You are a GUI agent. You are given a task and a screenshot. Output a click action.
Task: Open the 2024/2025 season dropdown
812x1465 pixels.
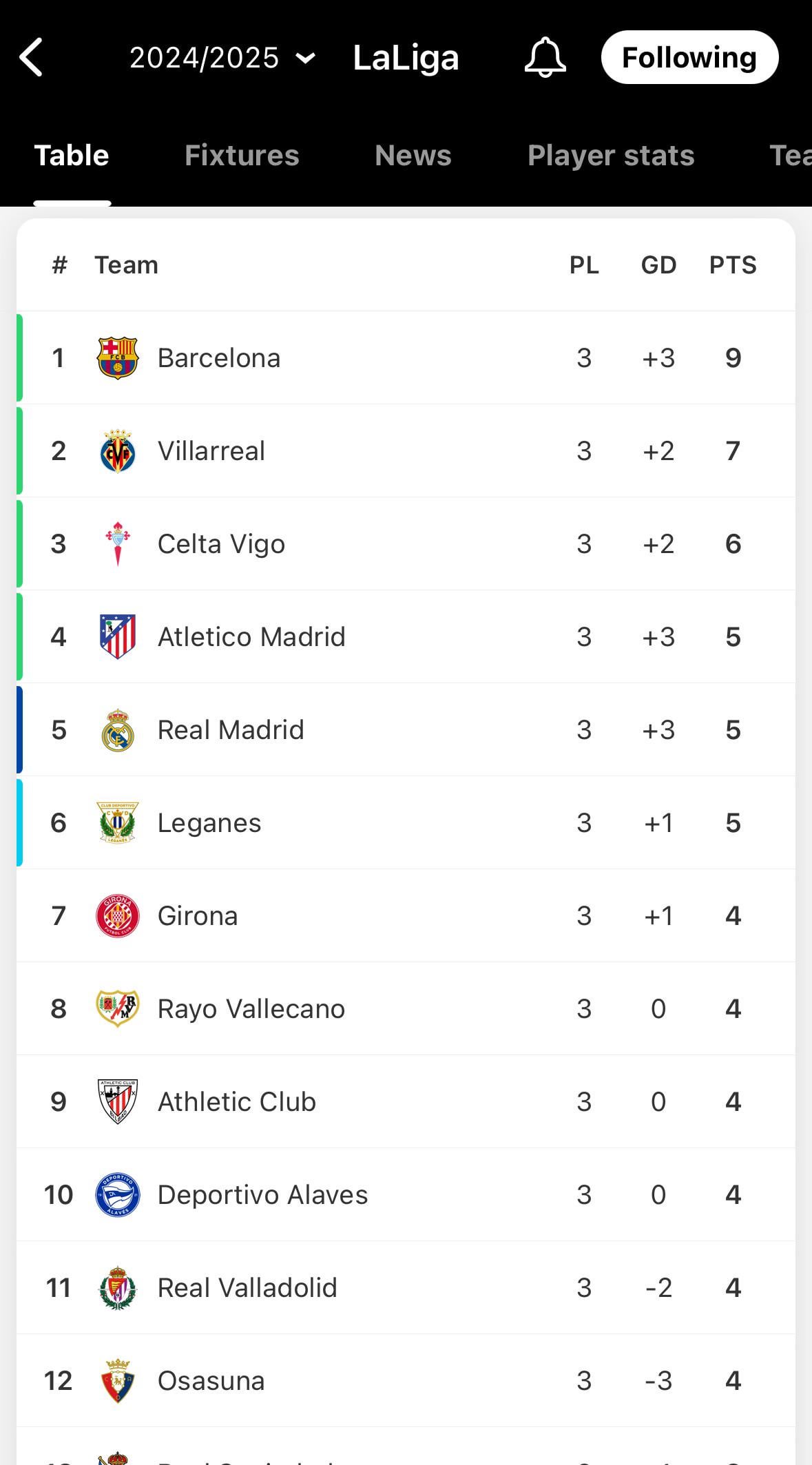[222, 58]
